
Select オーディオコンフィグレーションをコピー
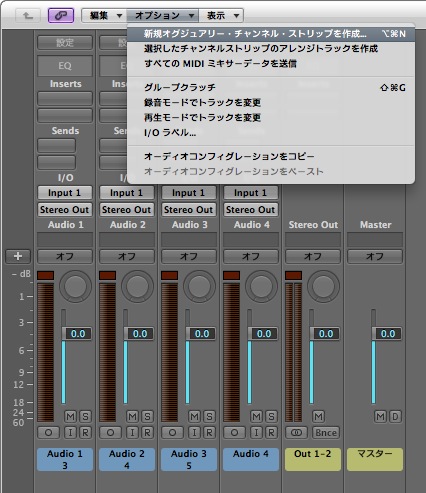(271, 156)
